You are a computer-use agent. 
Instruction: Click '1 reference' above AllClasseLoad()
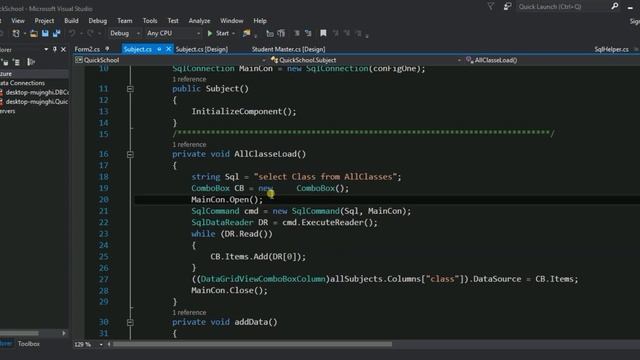pos(189,144)
